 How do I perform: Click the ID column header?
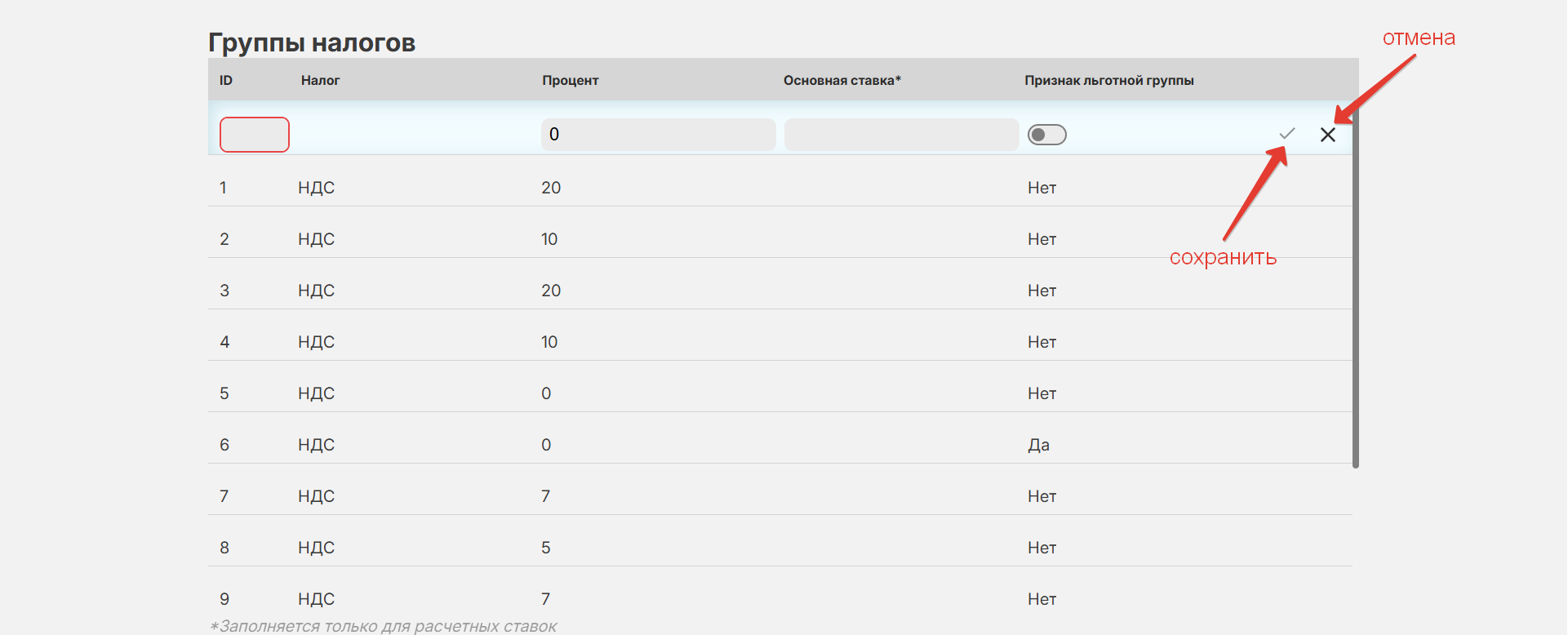(x=226, y=80)
